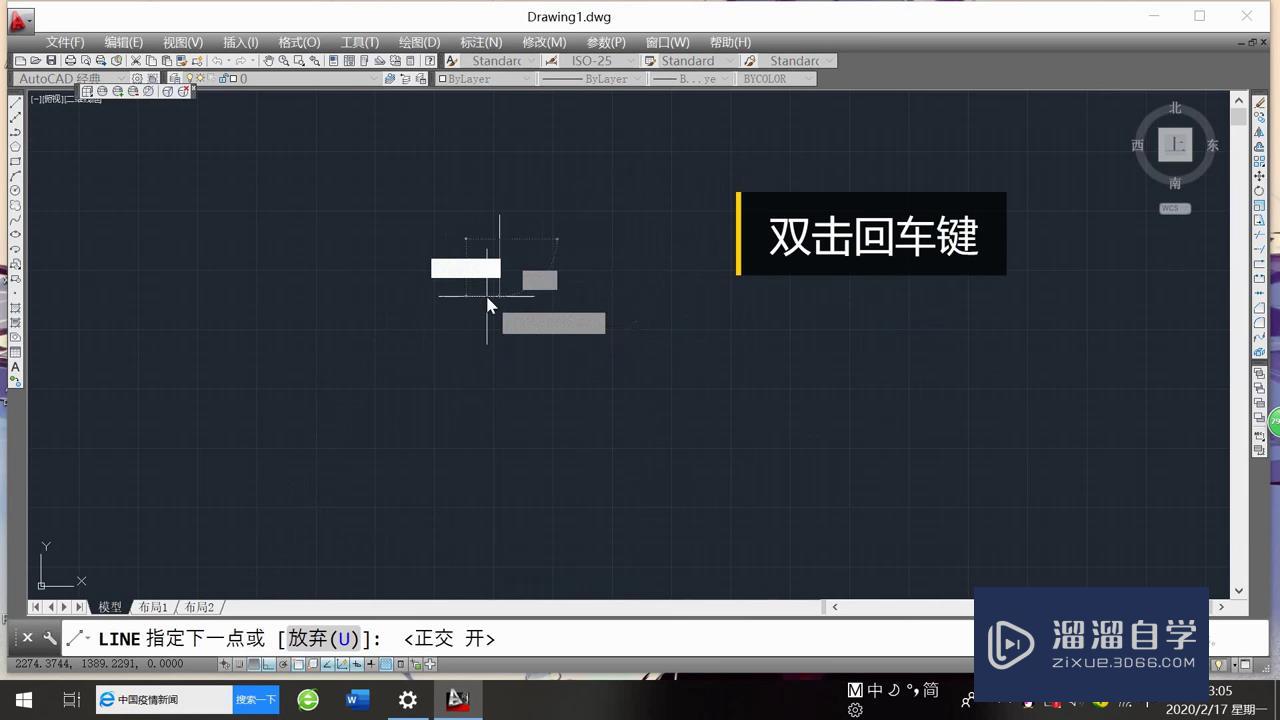Open Windows Start menu

(24, 700)
